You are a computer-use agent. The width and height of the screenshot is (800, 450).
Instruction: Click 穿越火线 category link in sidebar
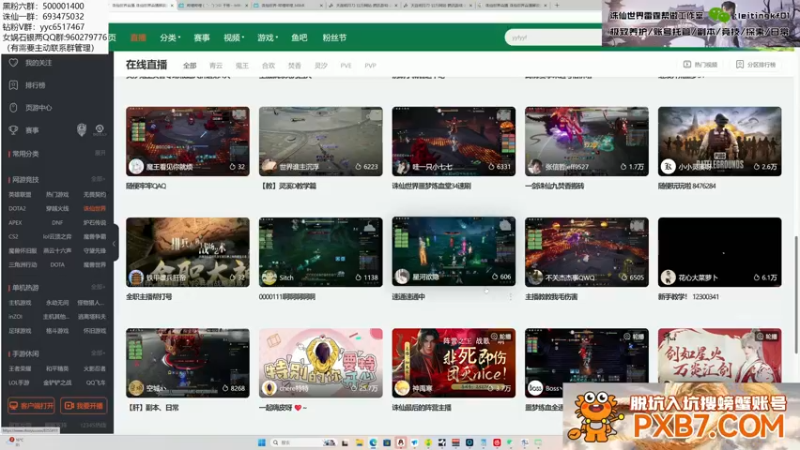point(57,208)
